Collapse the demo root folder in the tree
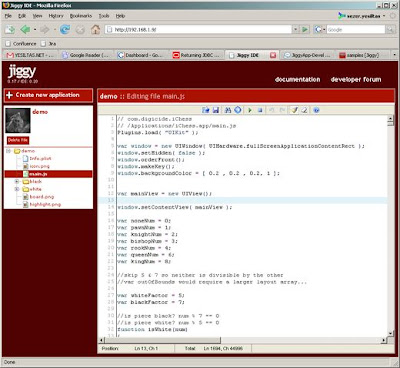Screen dimensions: 400x368 pyautogui.click(x=9, y=151)
